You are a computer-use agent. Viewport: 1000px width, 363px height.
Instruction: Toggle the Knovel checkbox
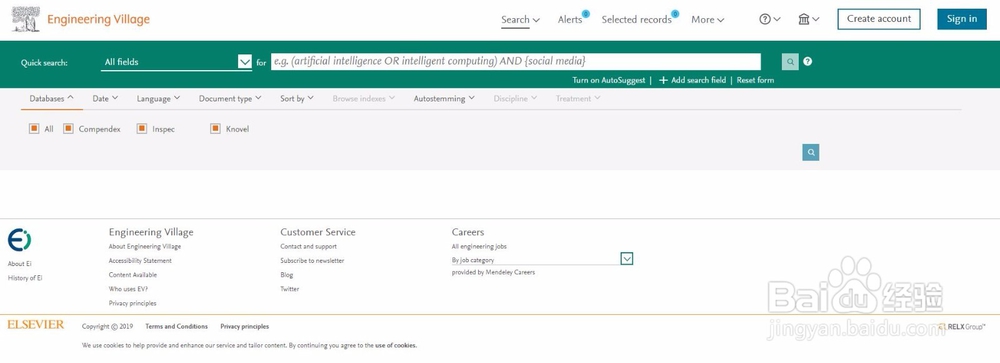[216, 128]
